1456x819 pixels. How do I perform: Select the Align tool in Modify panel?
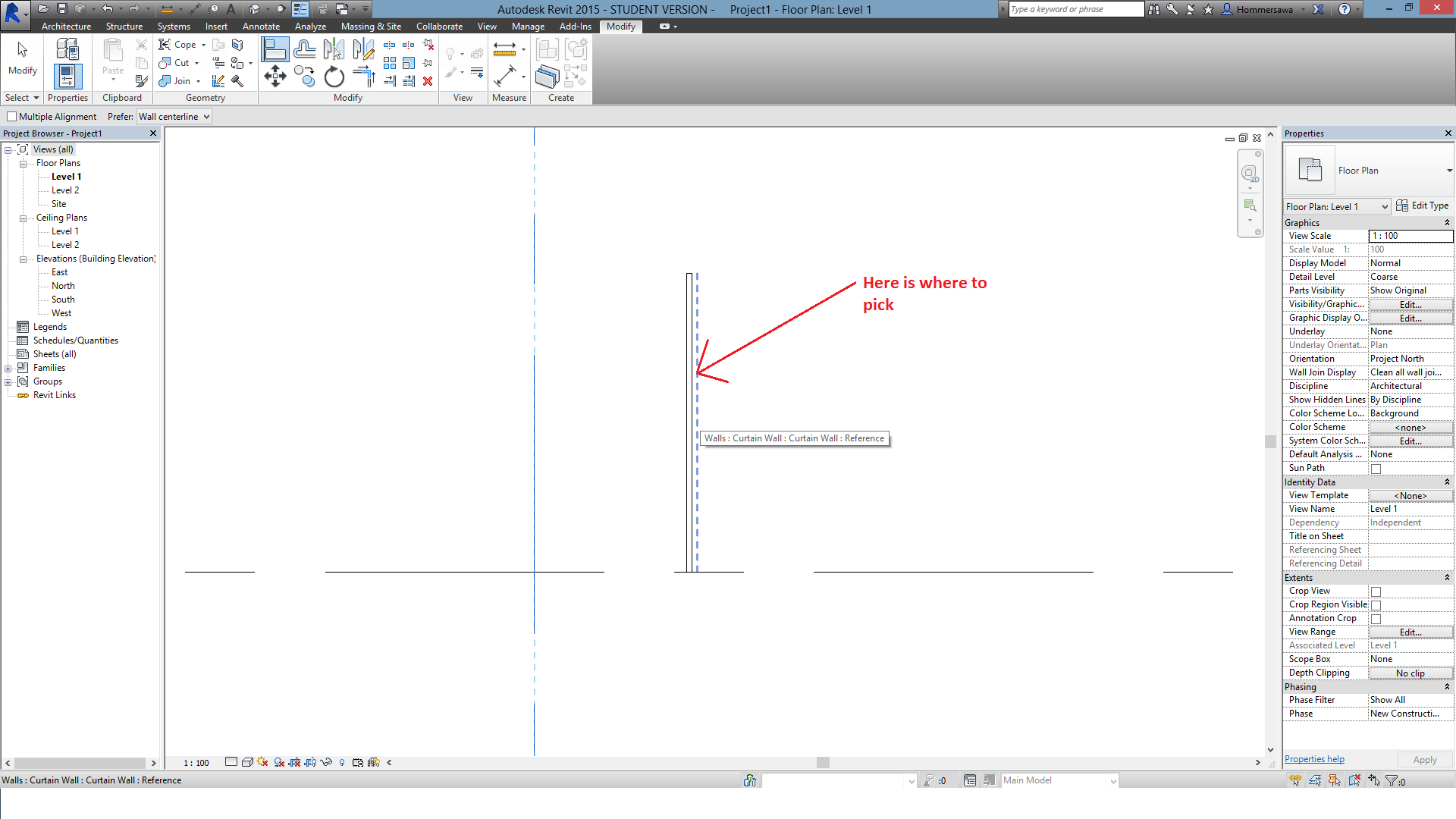[275, 49]
